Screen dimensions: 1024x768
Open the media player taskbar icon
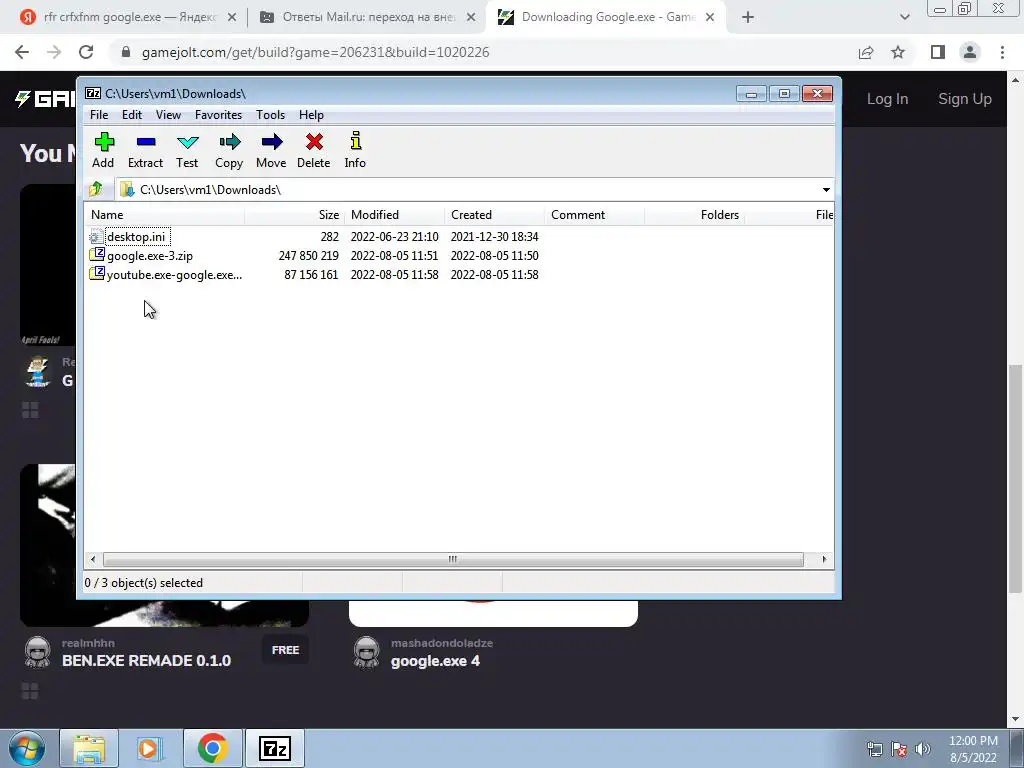point(150,748)
